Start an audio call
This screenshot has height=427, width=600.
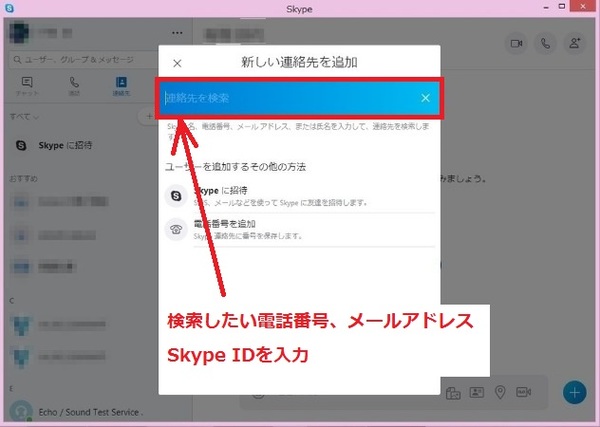(545, 43)
